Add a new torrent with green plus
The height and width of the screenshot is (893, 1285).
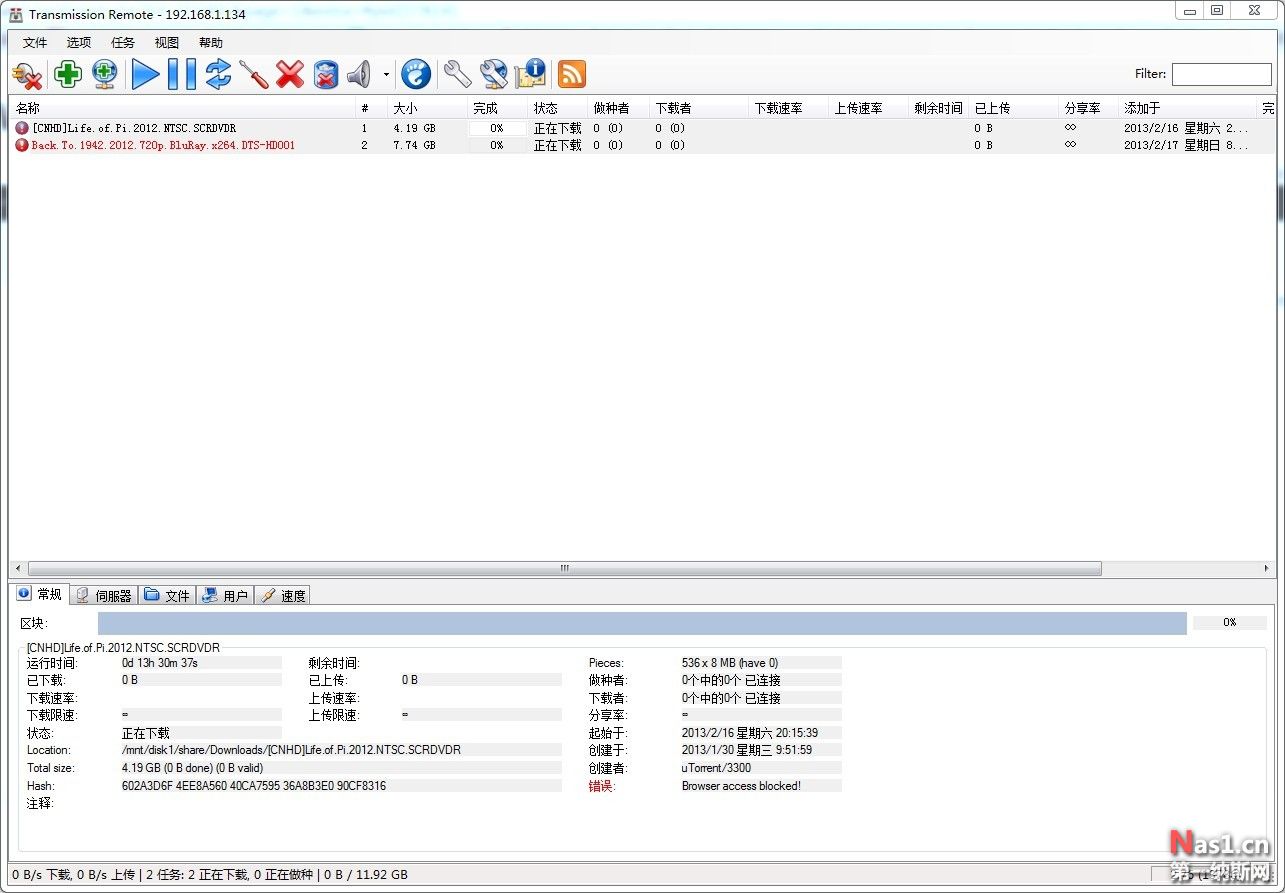click(x=68, y=74)
